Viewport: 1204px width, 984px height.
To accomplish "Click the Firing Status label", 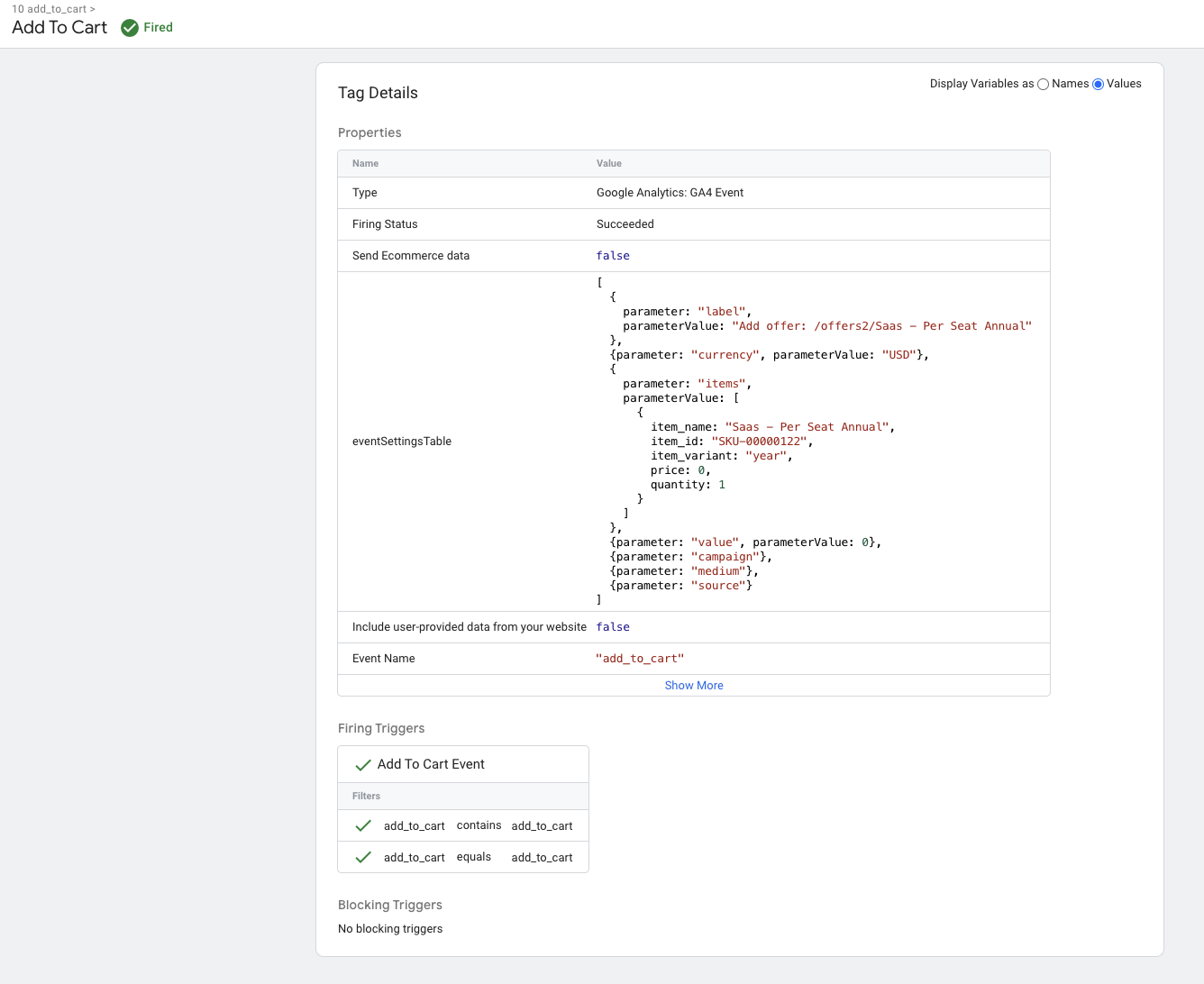I will coord(385,224).
